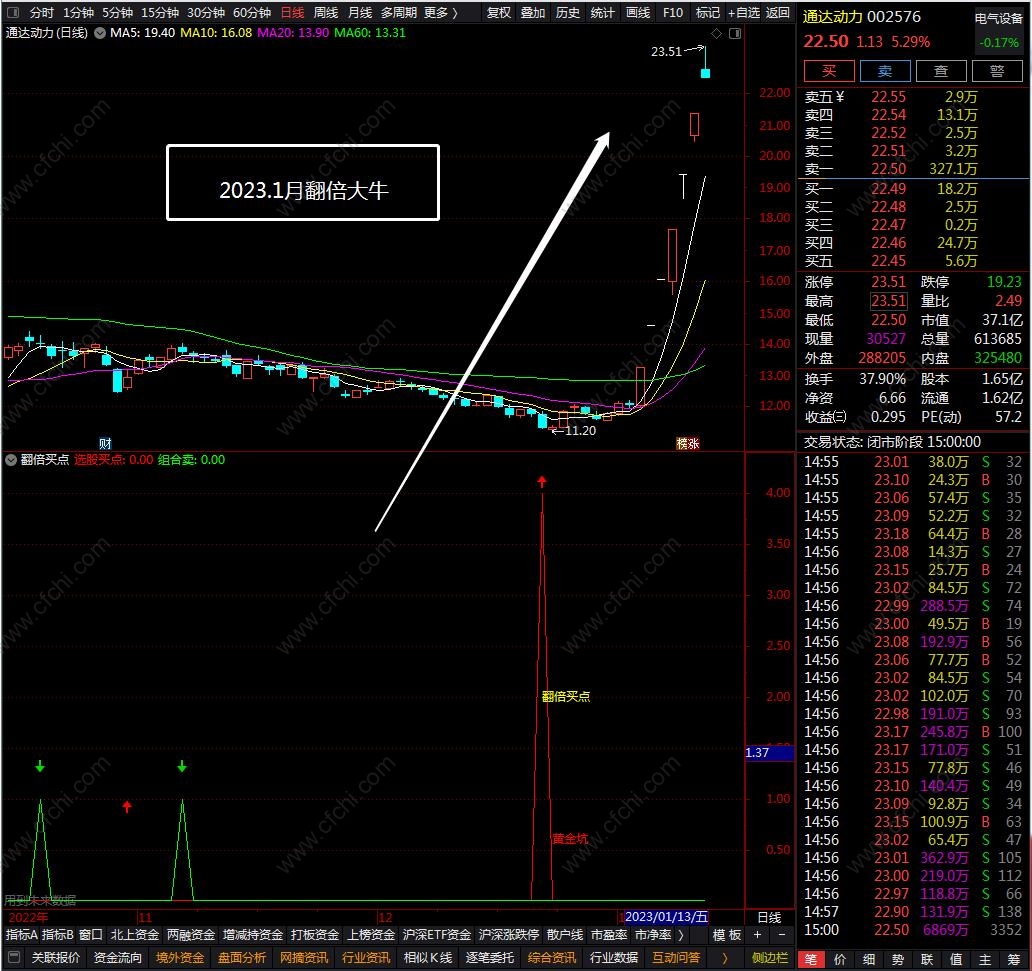This screenshot has height=971, width=1032.
Task: Toggle the panel icon beside 关联报价
Action: [14, 957]
